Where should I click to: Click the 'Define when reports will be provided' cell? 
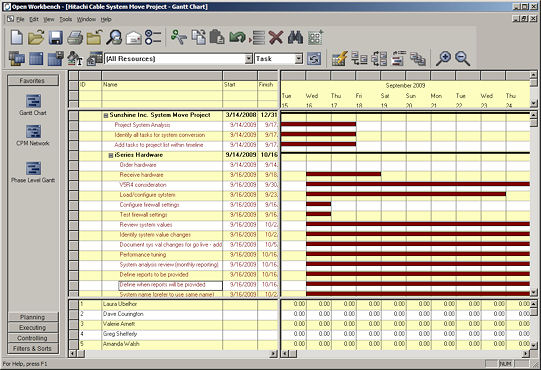170,285
